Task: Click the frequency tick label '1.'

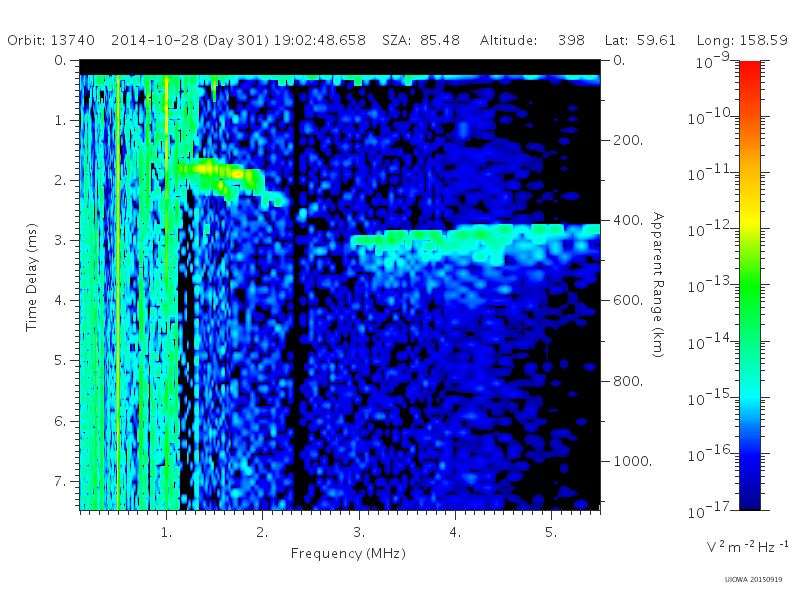Action: coord(166,532)
